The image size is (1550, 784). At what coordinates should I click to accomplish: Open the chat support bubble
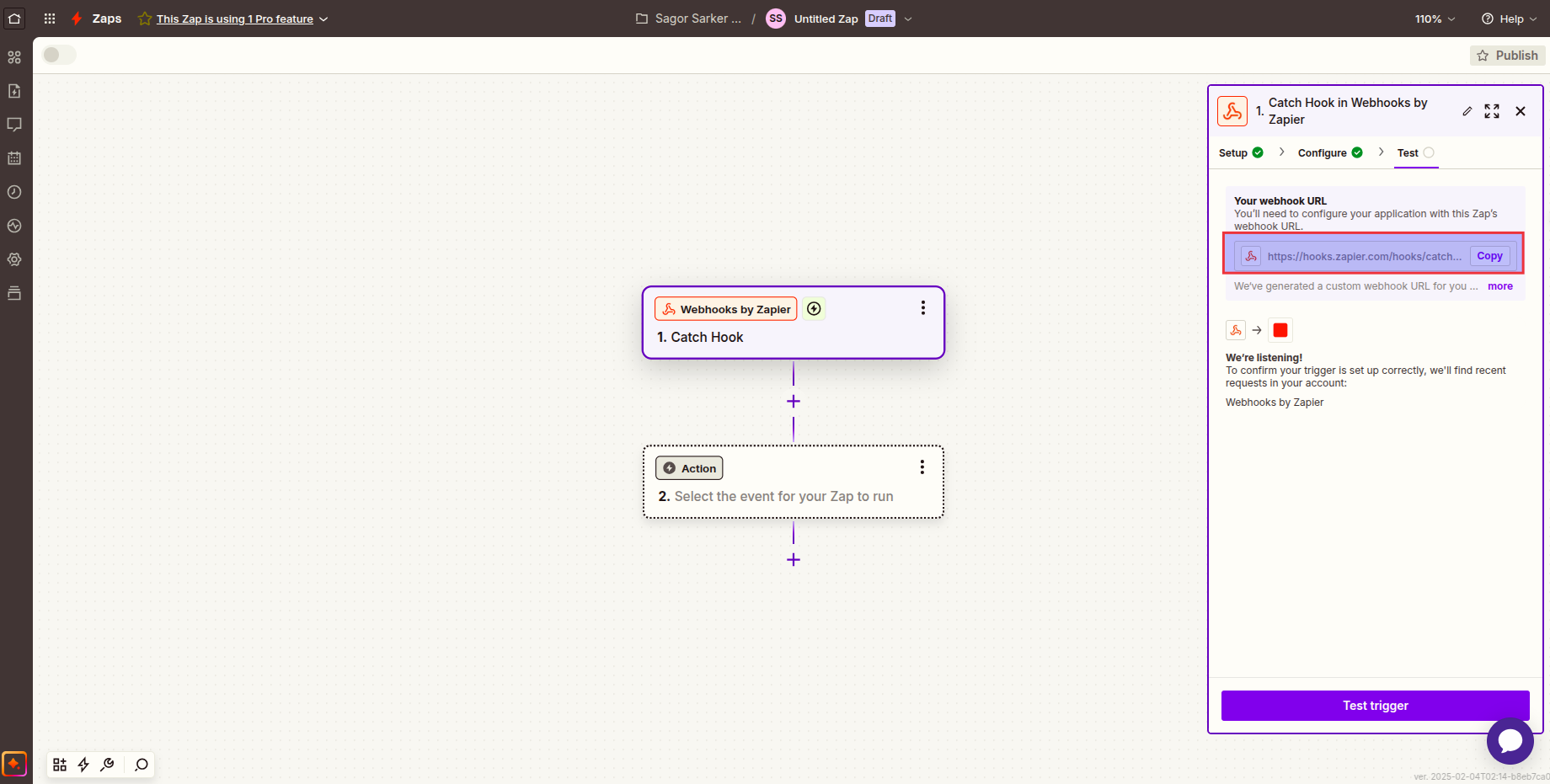click(1510, 741)
